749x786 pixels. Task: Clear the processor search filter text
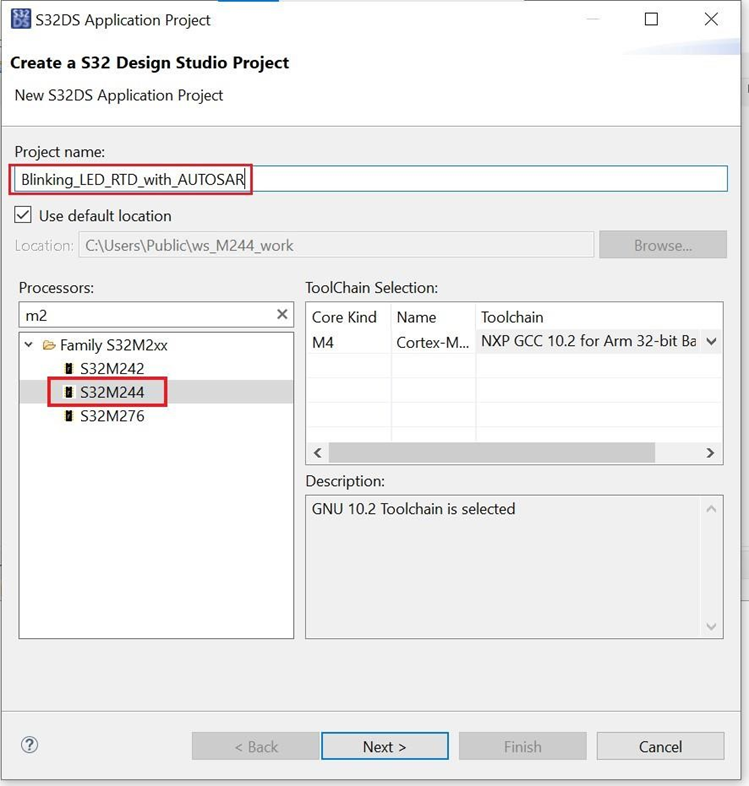point(282,315)
